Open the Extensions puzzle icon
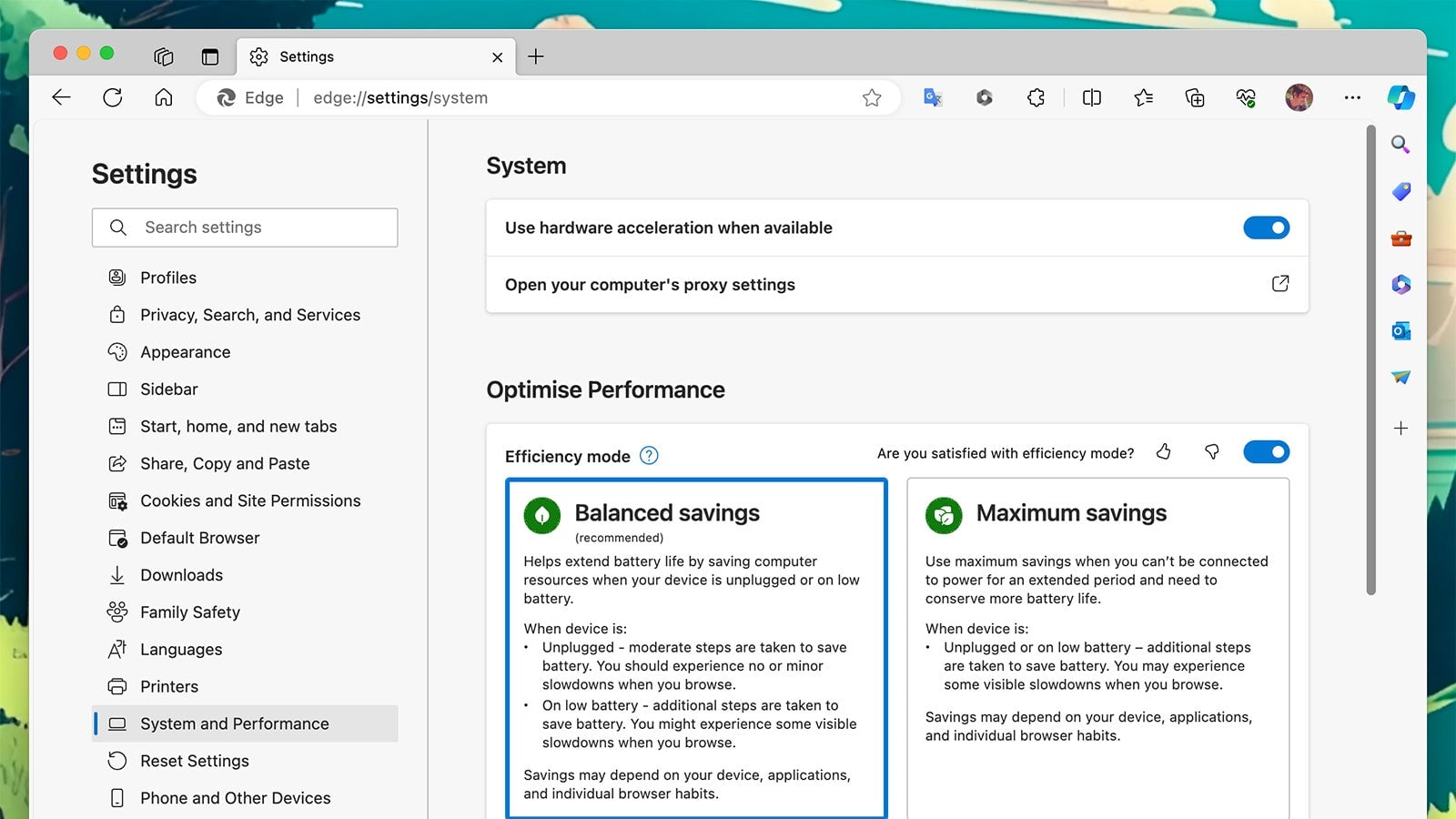Viewport: 1456px width, 819px height. coord(1036,97)
